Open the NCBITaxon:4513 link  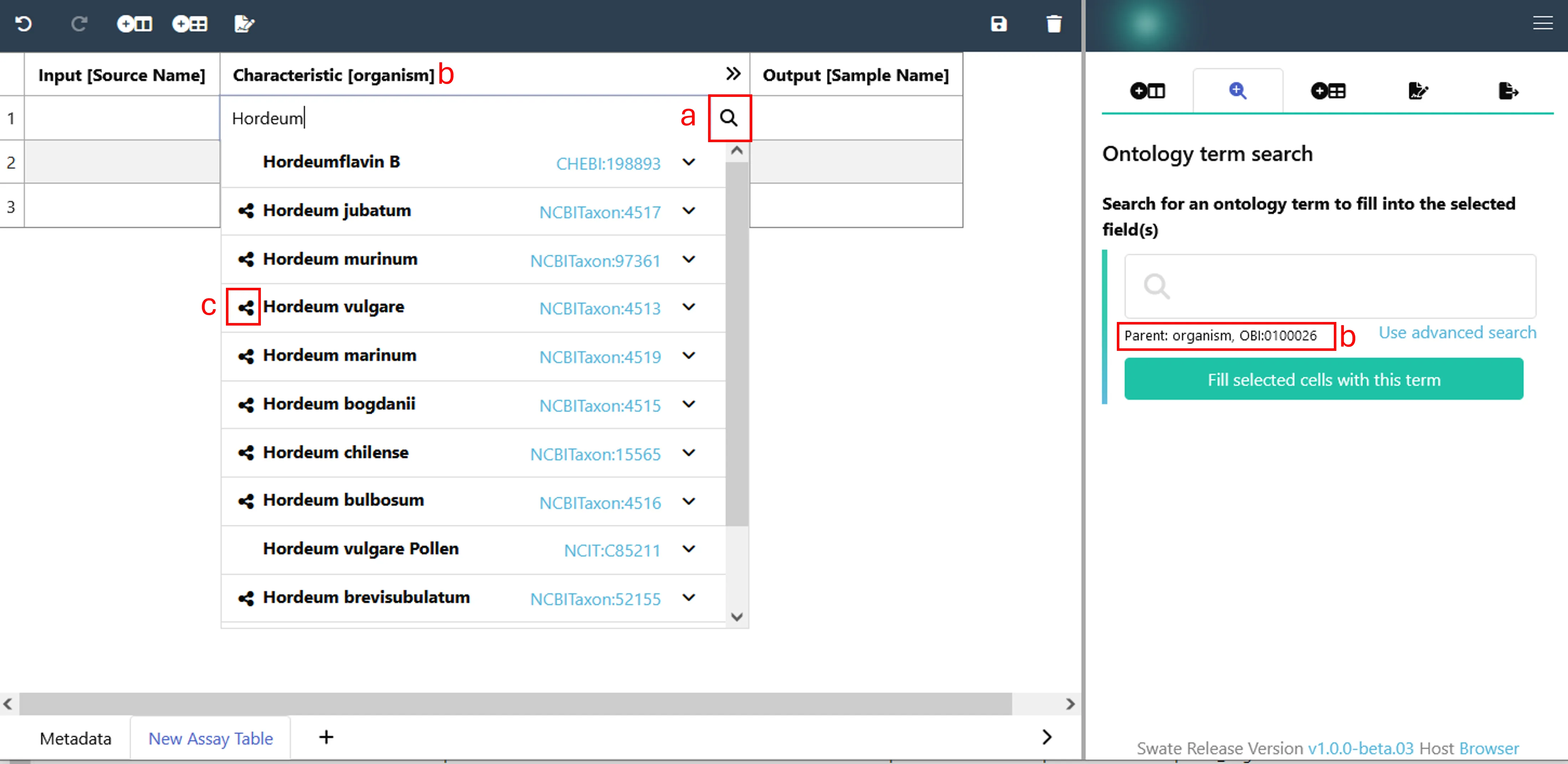(x=599, y=308)
